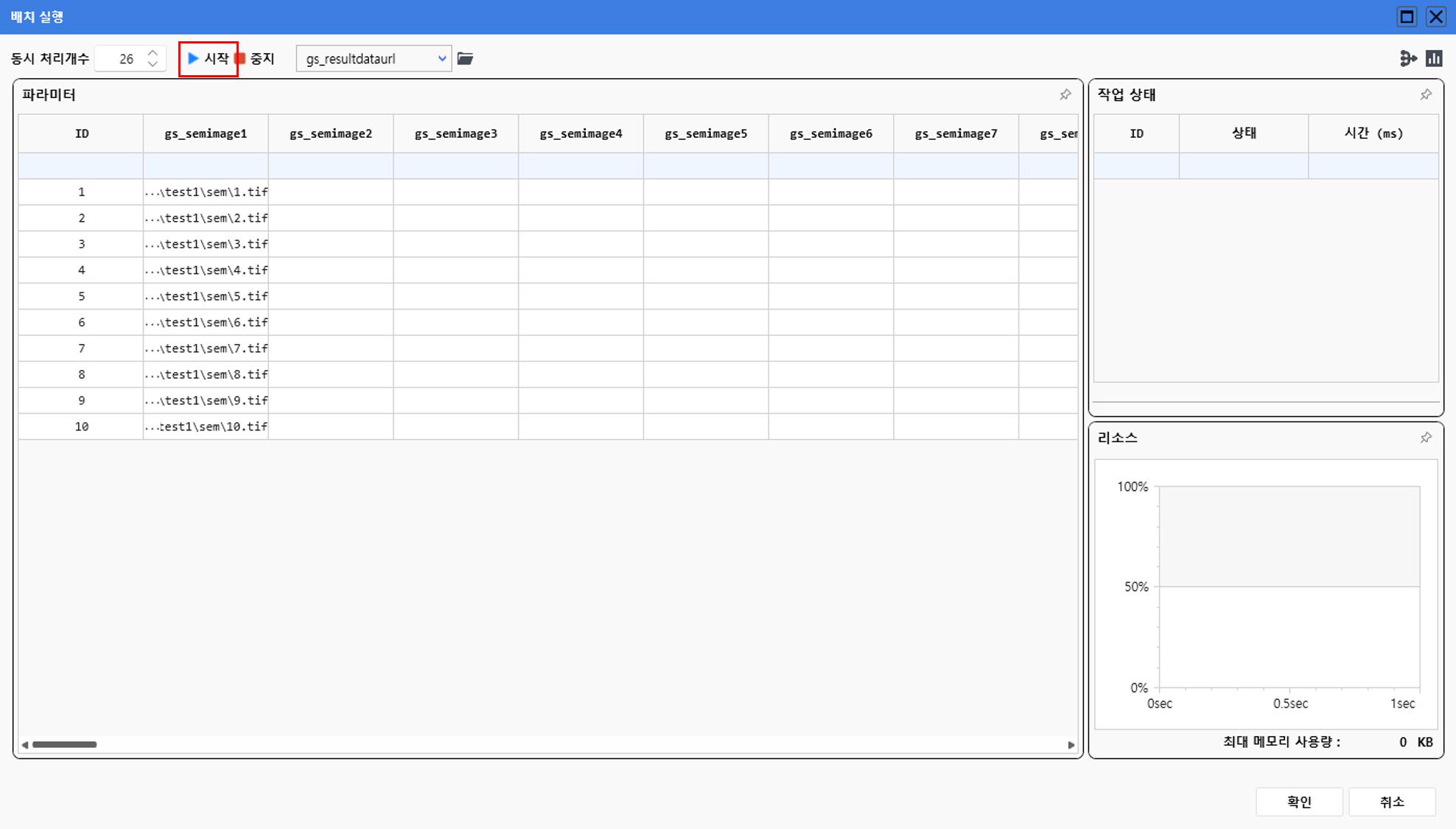The image size is (1456, 829).
Task: Select row 5 with sem\5.tif
Action: (x=206, y=296)
